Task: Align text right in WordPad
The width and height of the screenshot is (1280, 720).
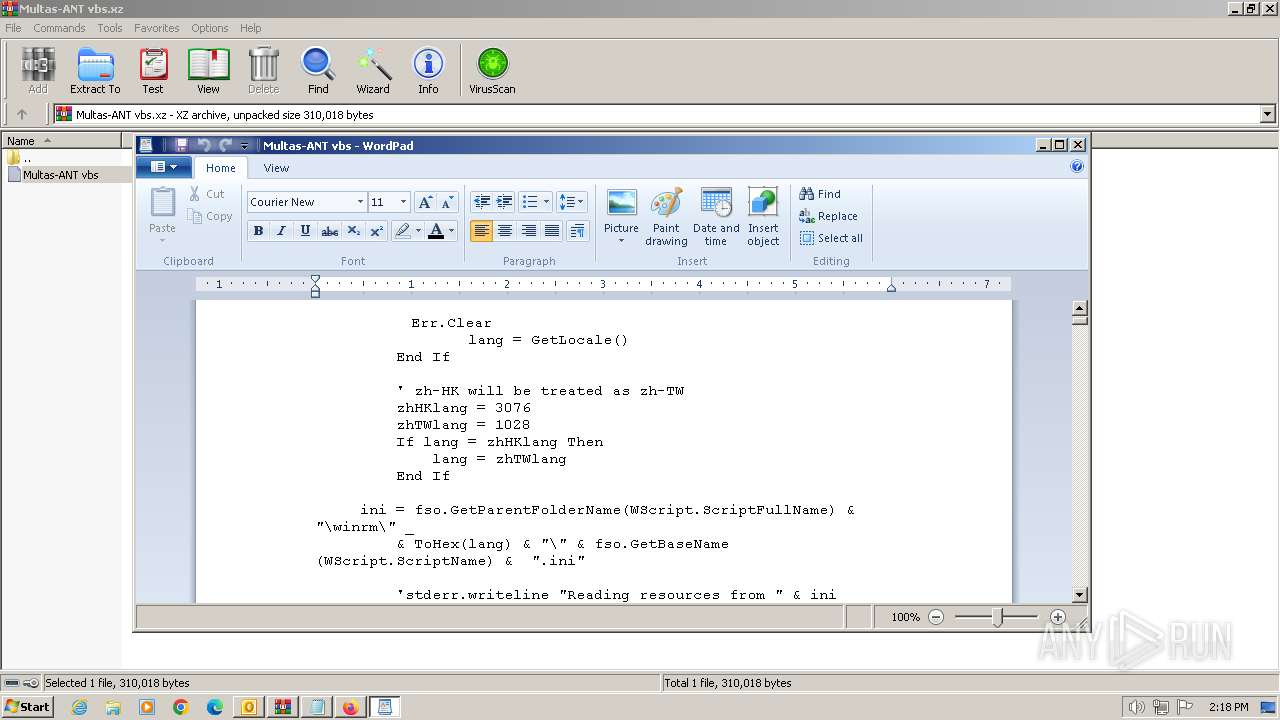Action: (529, 231)
